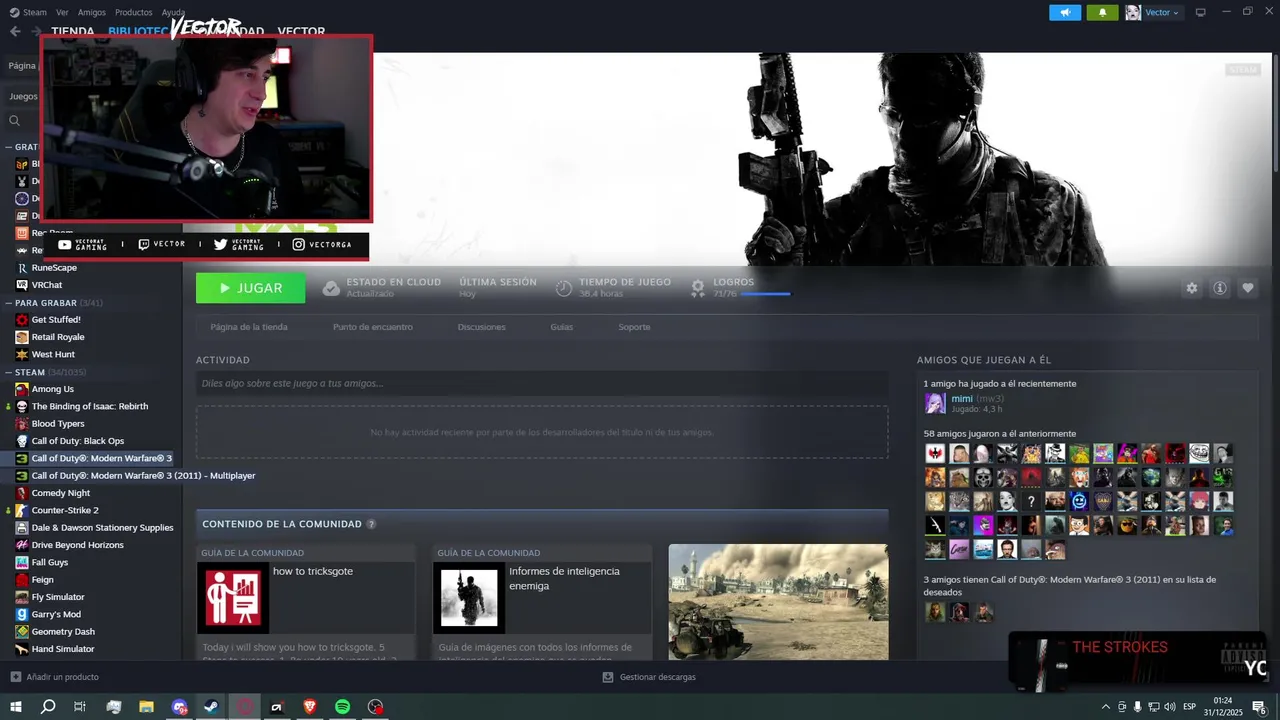1280x720 pixels.
Task: Open File Explorer from taskbar
Action: click(146, 707)
